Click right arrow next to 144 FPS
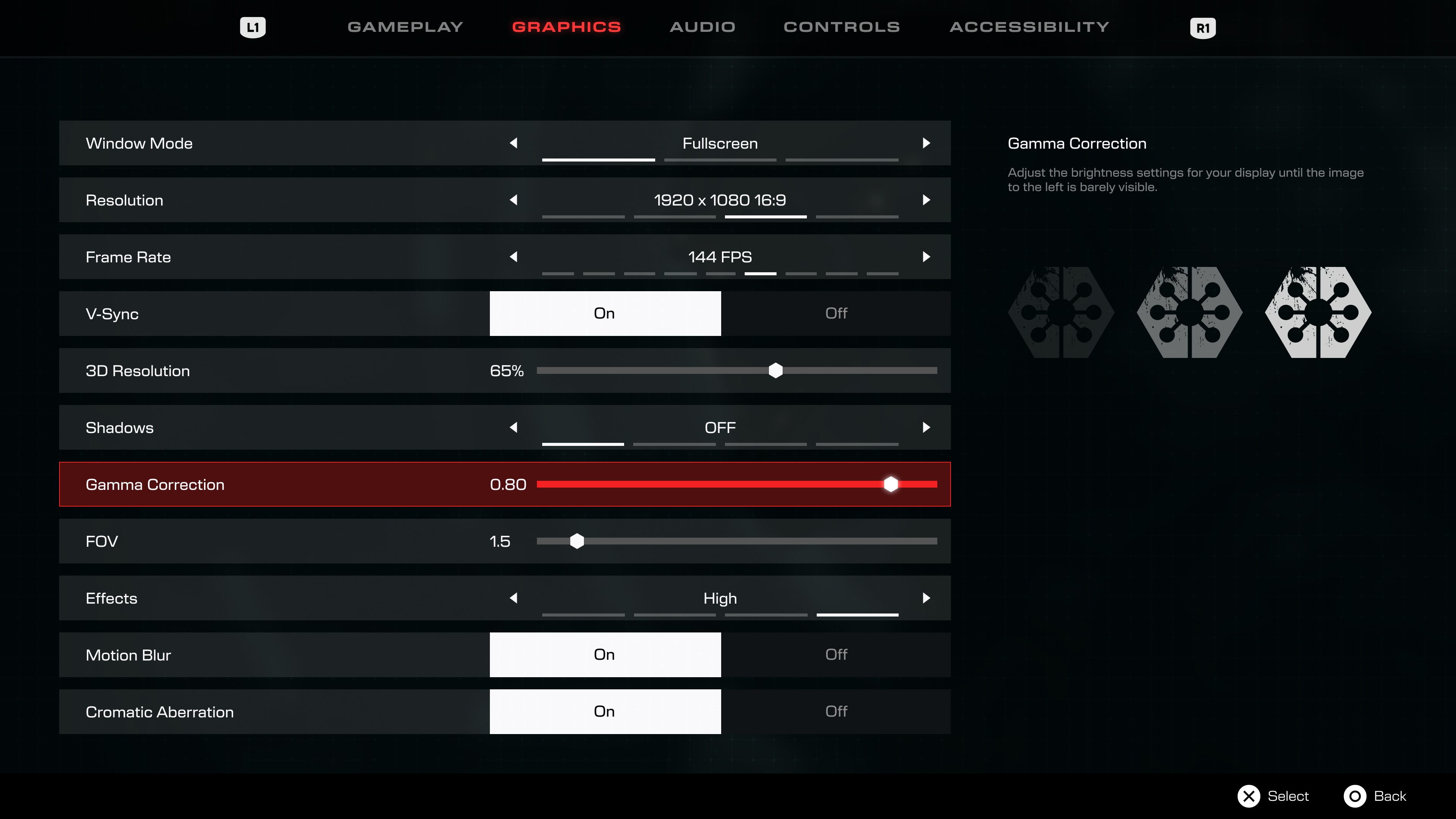 [x=926, y=257]
